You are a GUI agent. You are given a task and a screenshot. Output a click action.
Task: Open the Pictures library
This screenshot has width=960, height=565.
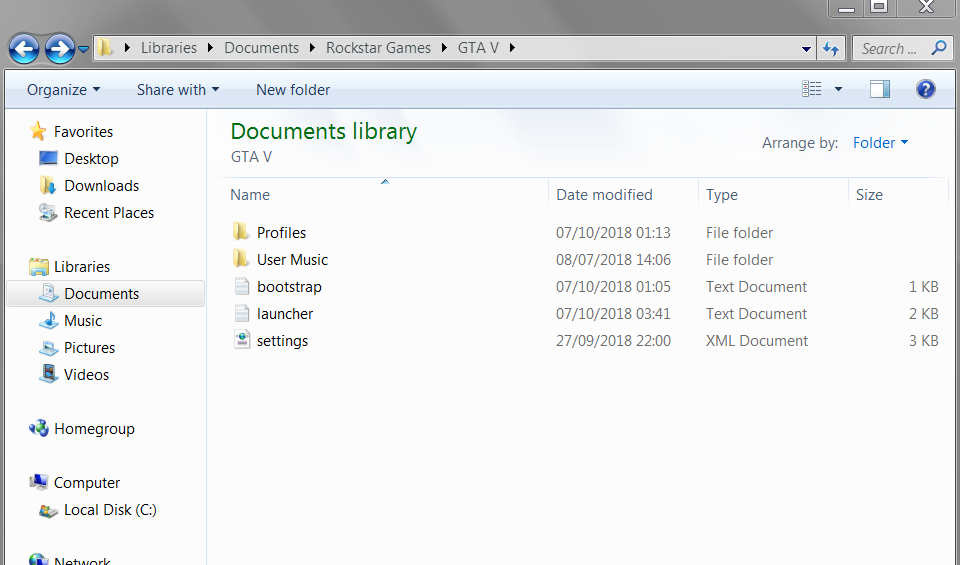click(89, 348)
